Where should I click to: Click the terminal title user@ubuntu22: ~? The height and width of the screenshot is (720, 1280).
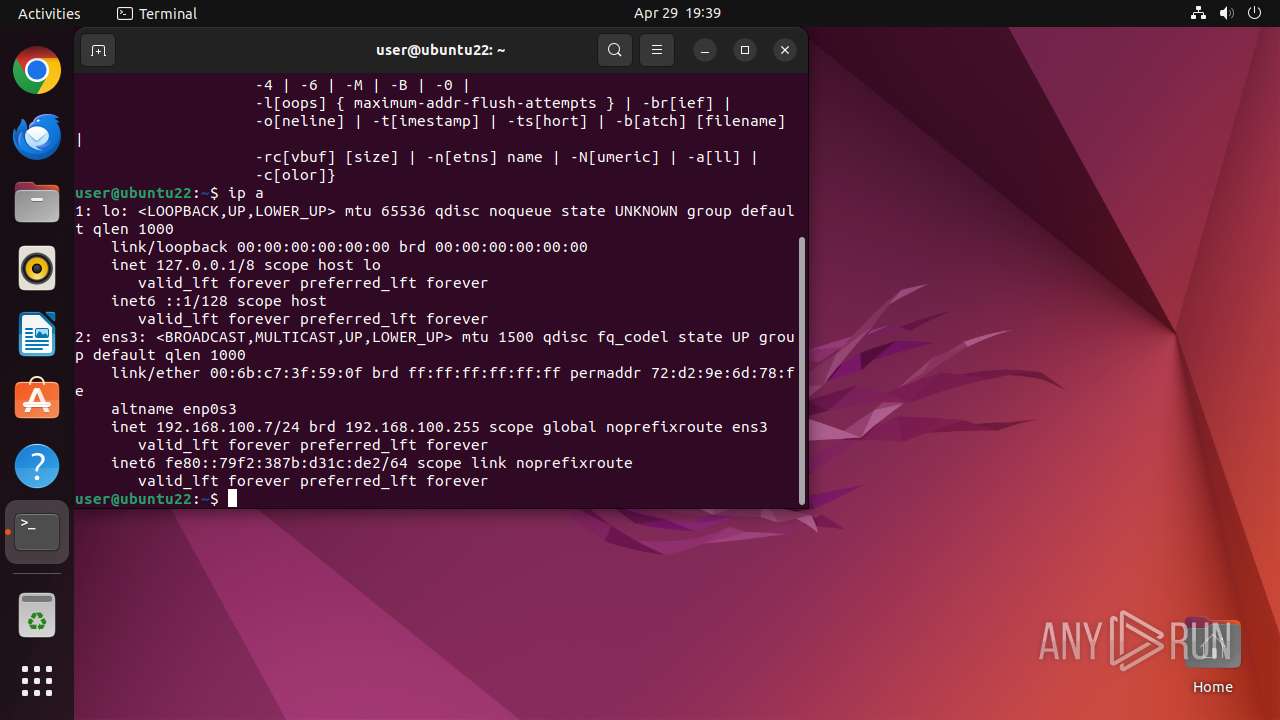click(x=440, y=50)
